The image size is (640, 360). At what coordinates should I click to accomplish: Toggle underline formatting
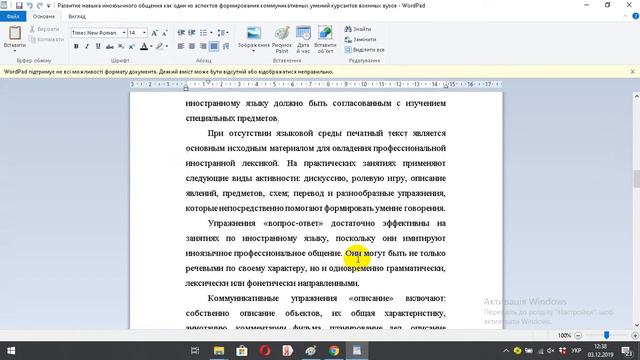[x=98, y=47]
